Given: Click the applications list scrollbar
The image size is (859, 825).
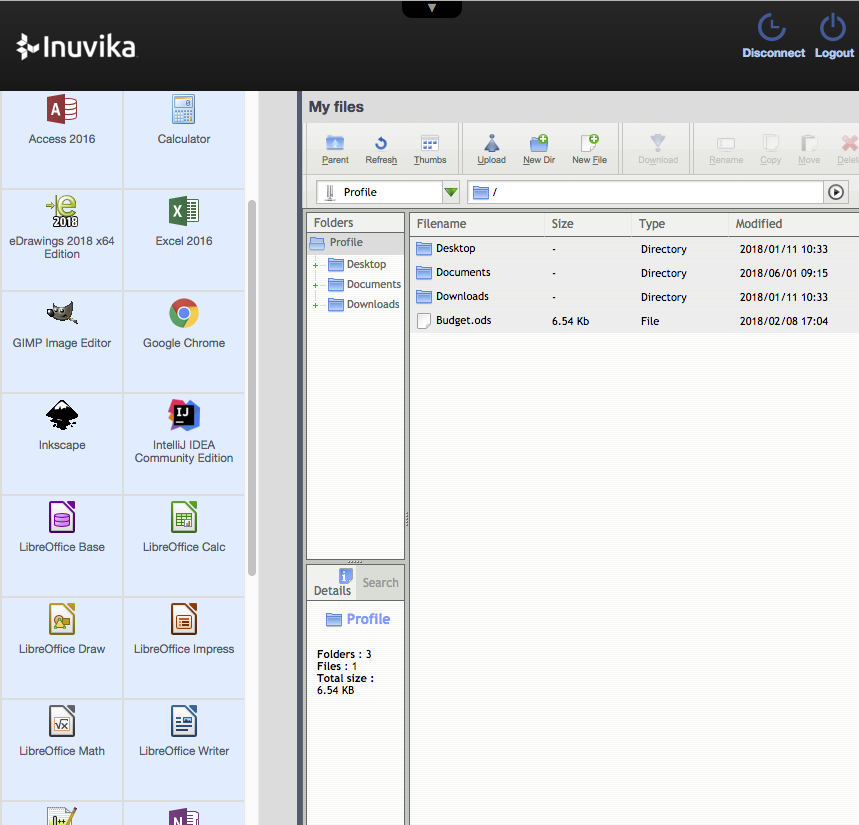Looking at the screenshot, I should pos(252,388).
